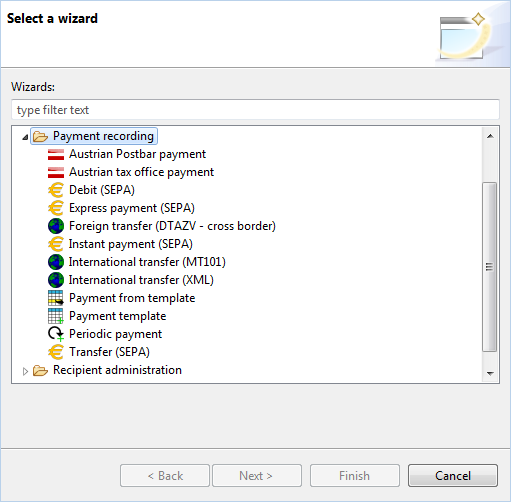This screenshot has height=502, width=511.
Task: Select the Transfer (SEPA) euro icon
Action: pyautogui.click(x=56, y=352)
